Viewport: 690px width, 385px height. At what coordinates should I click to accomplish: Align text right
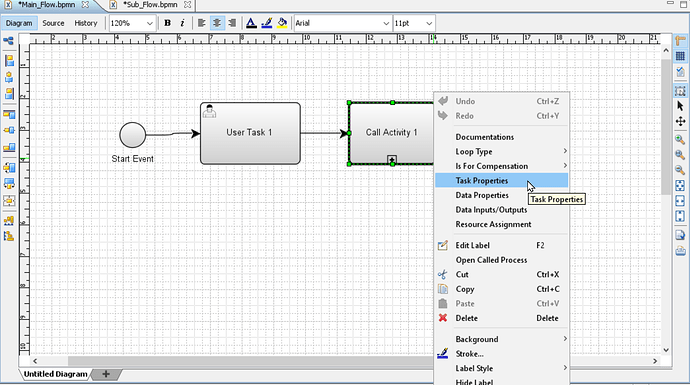tap(232, 23)
